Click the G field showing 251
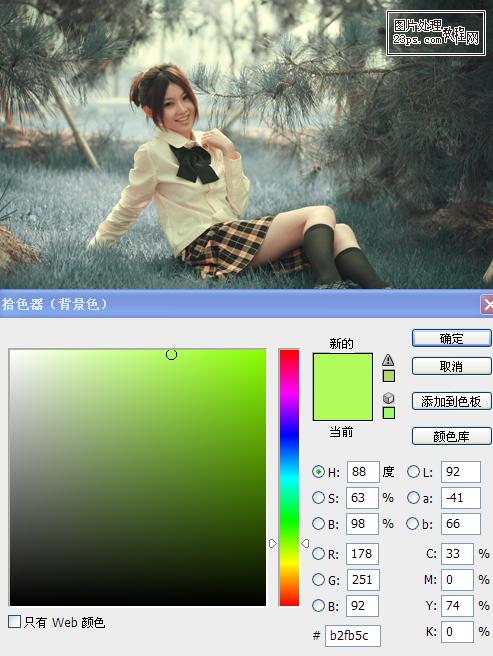The height and width of the screenshot is (656, 493). pyautogui.click(x=362, y=580)
